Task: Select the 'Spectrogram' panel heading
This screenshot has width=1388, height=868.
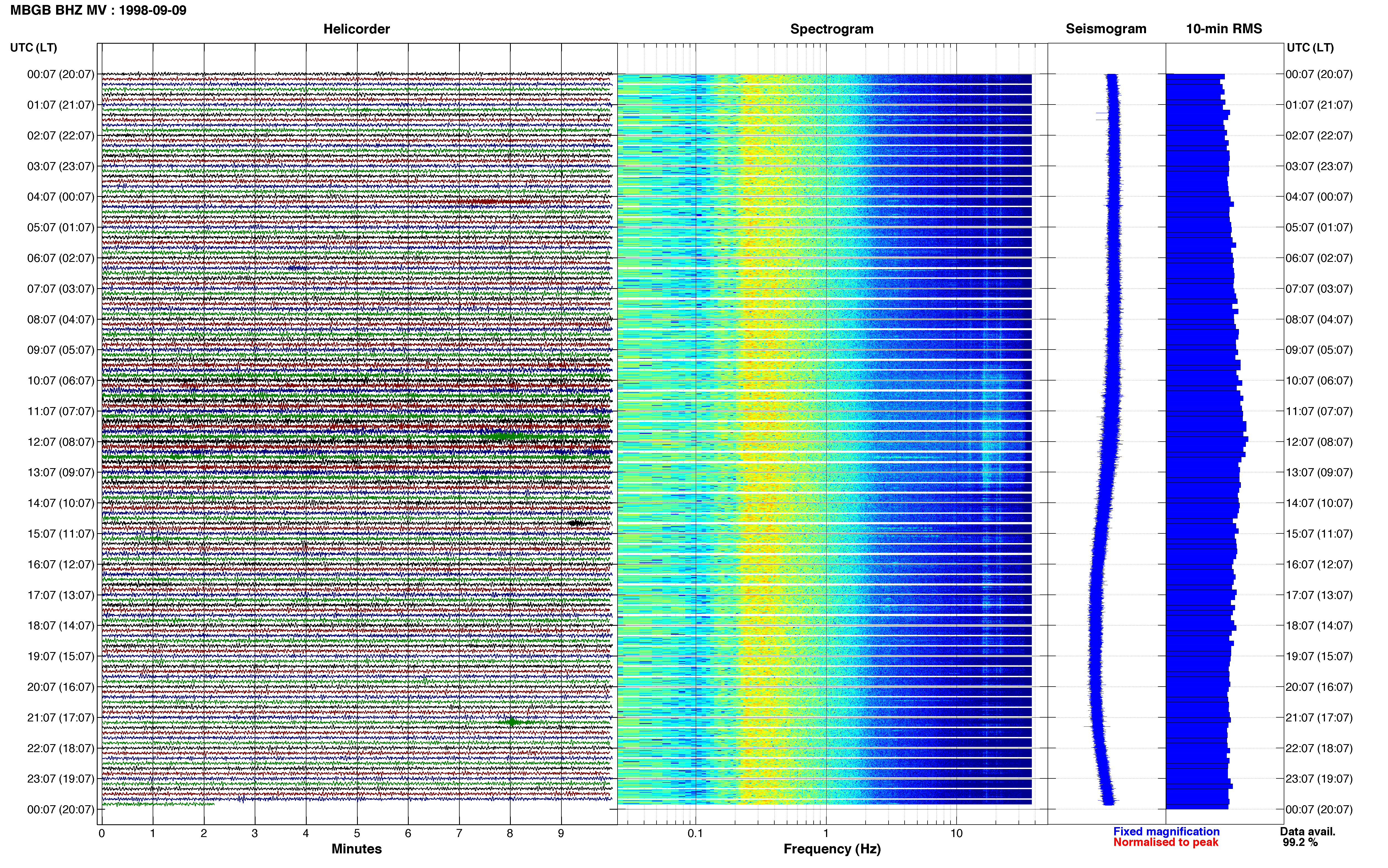Action: click(832, 29)
